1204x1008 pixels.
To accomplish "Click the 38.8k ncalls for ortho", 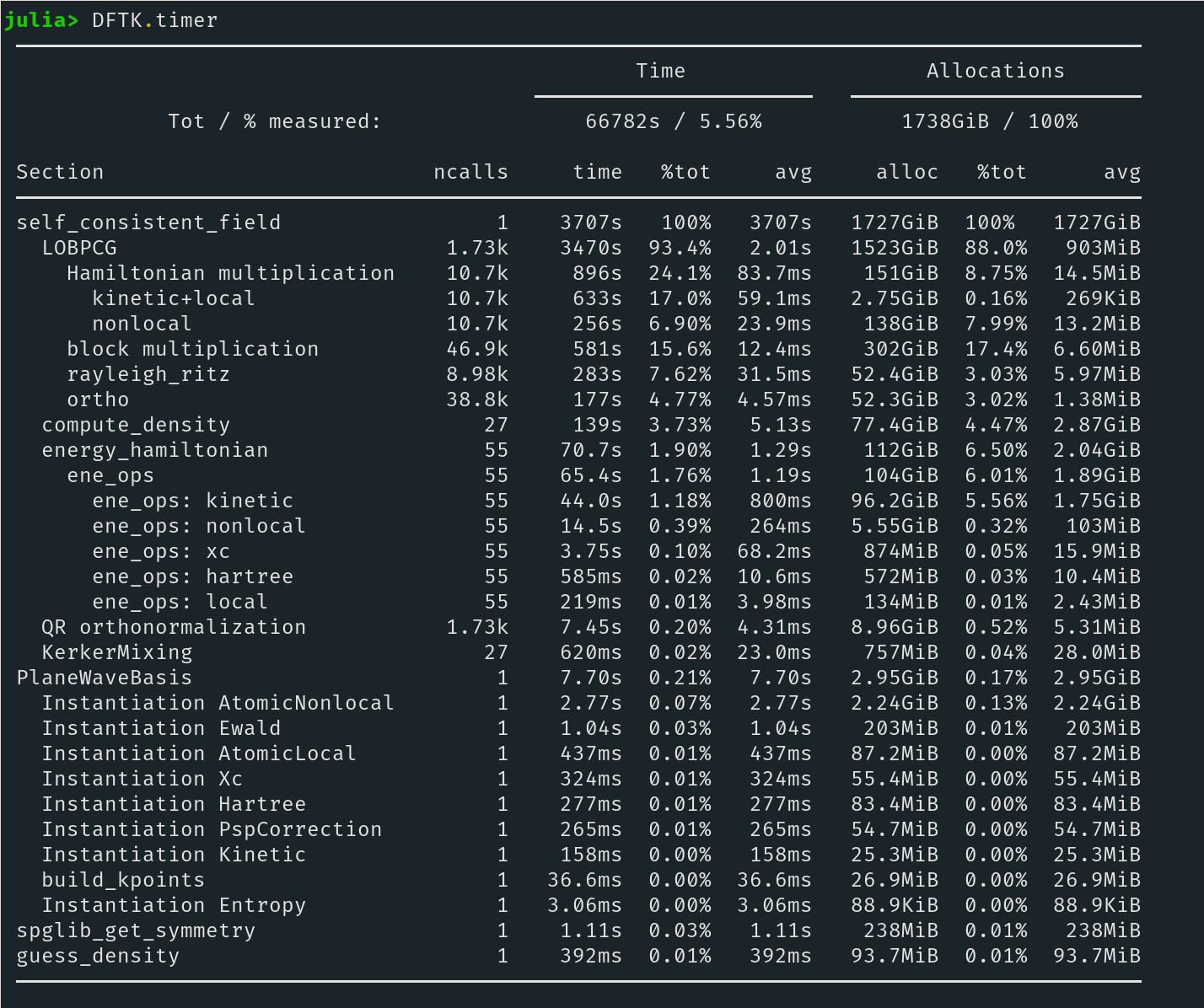I will pyautogui.click(x=477, y=399).
